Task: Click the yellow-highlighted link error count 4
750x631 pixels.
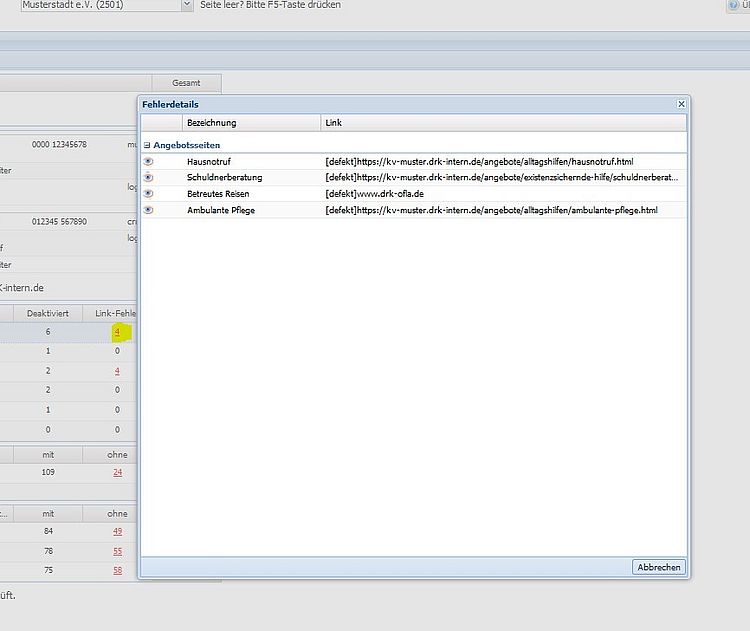Action: point(117,331)
